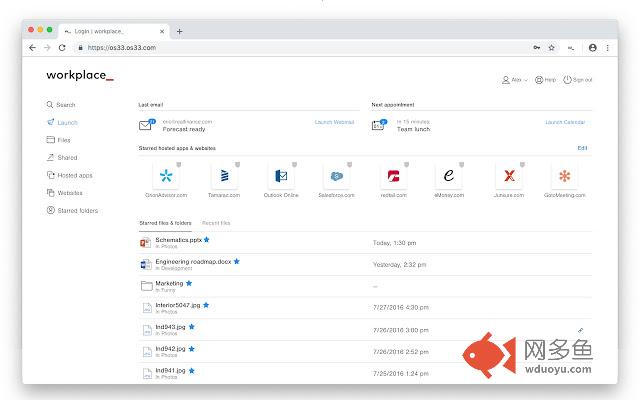
Task: Open the Marketing folder
Action: 169,283
